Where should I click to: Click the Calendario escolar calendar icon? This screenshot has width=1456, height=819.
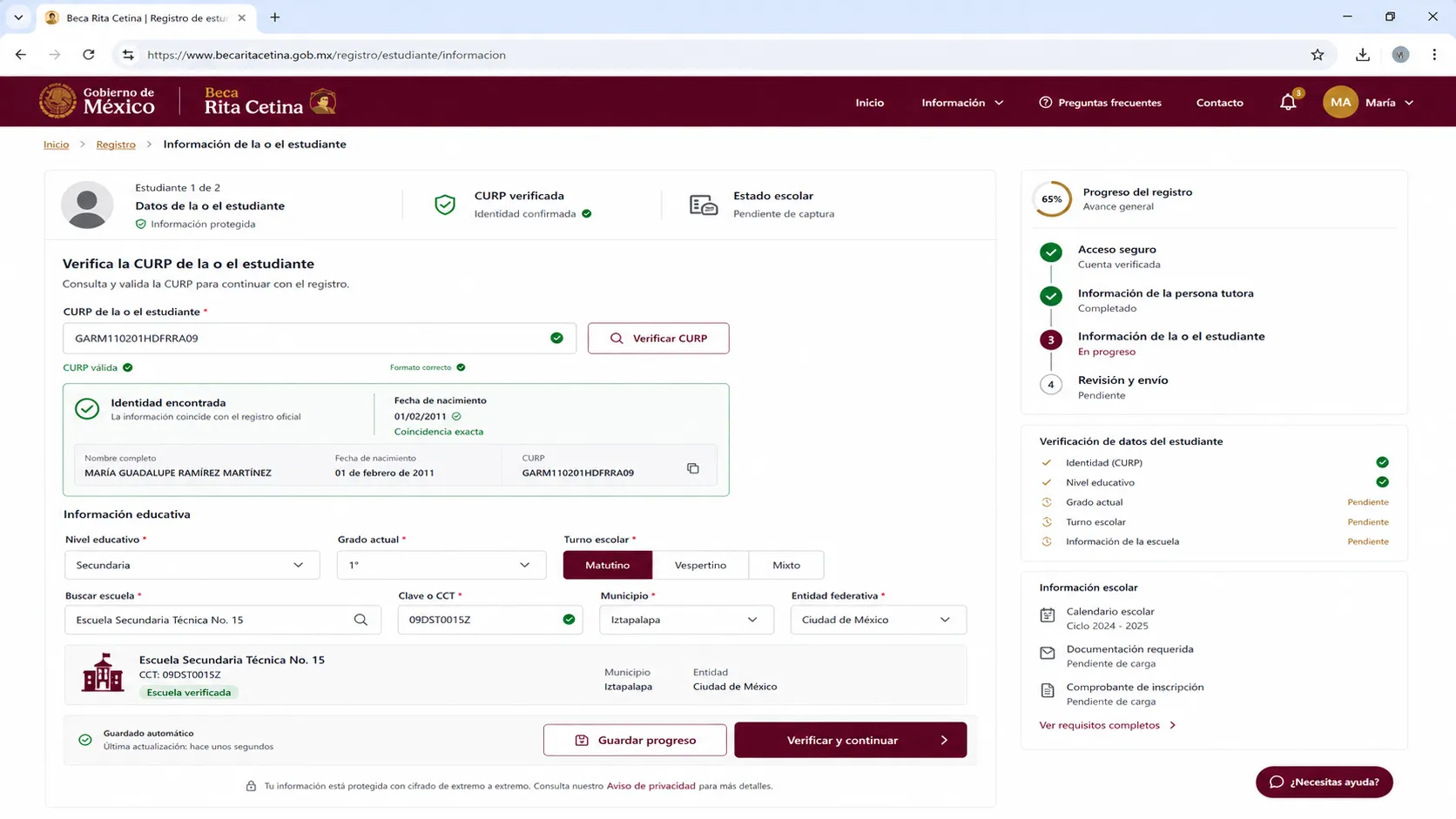(x=1048, y=615)
